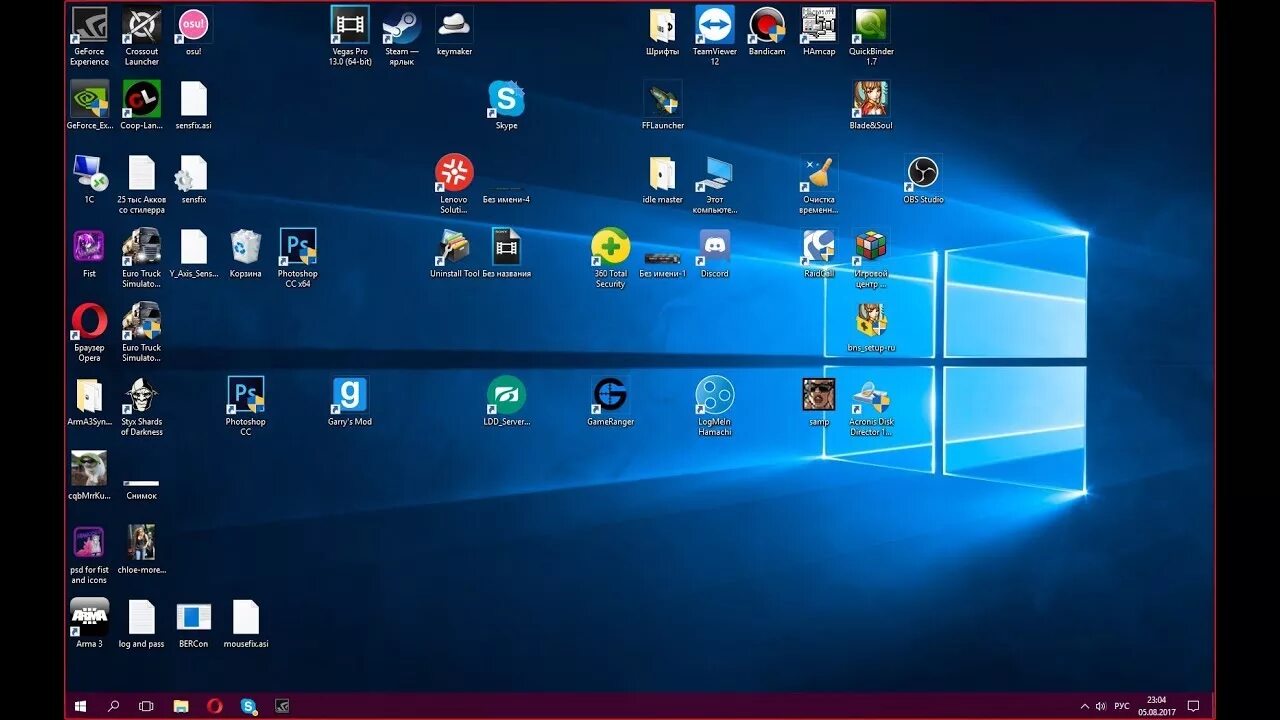Viewport: 1280px width, 720px height.
Task: Launch Opera from the taskbar
Action: 214,705
